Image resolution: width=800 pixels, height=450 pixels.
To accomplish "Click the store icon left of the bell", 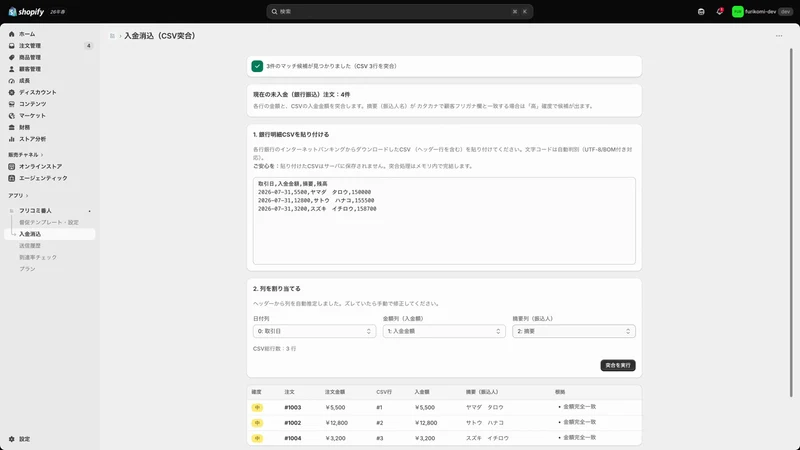I will (x=701, y=12).
